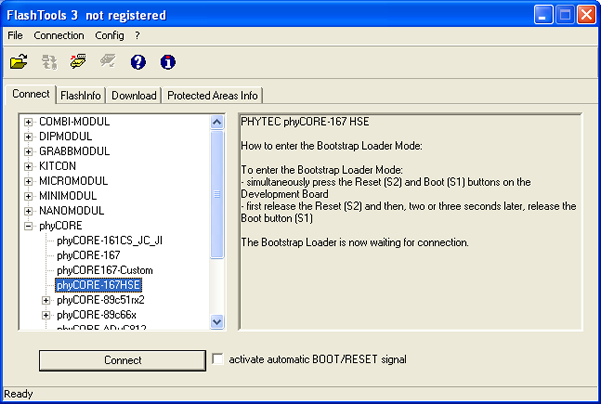Open the File menu

(x=15, y=35)
